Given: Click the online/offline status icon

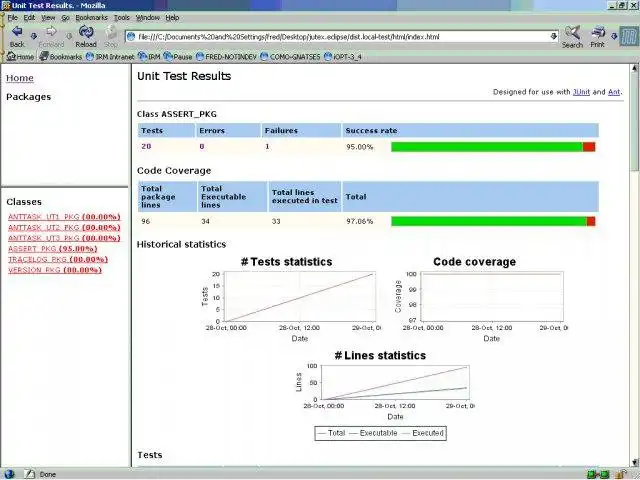Looking at the screenshot, I should coord(598,474).
